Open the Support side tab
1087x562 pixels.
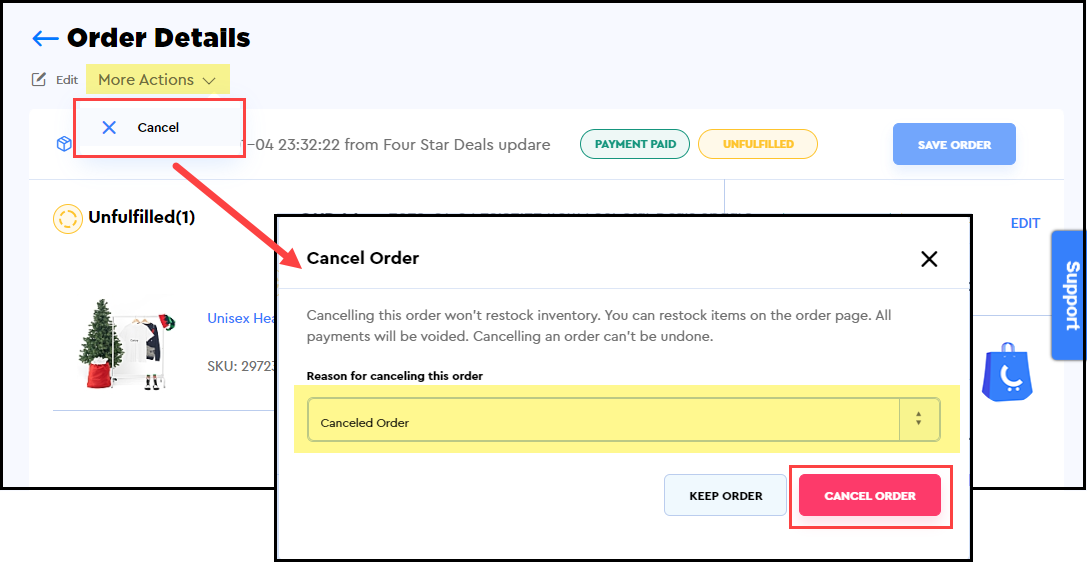point(1070,295)
